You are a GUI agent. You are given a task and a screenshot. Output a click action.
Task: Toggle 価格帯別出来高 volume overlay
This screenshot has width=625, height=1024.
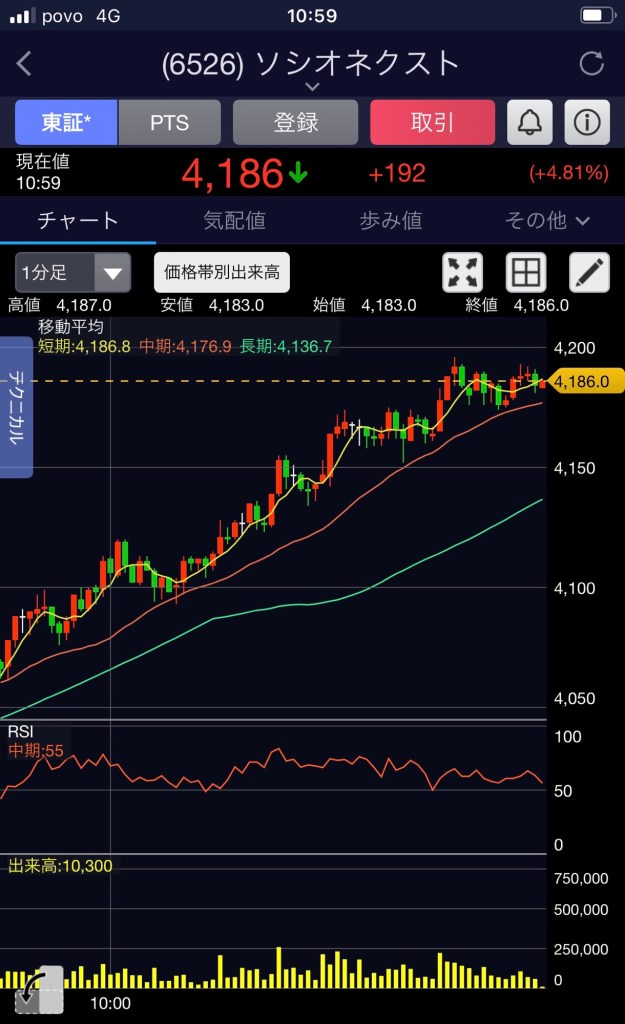[222, 272]
